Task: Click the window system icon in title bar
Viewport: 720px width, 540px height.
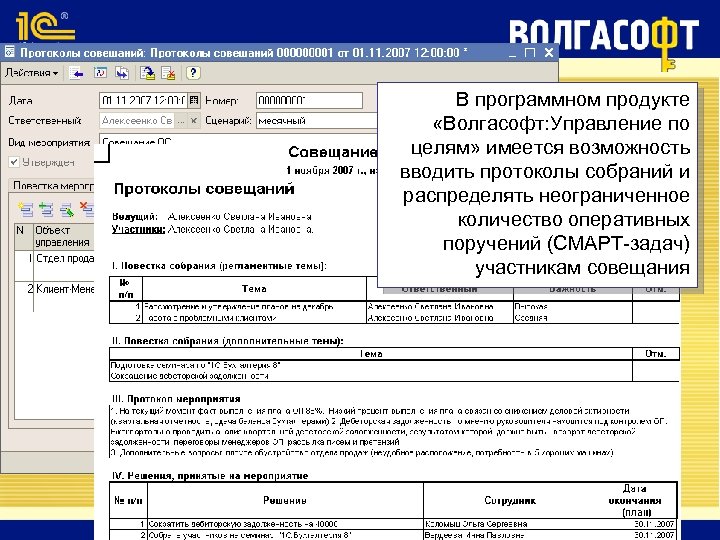Action: pyautogui.click(x=9, y=52)
